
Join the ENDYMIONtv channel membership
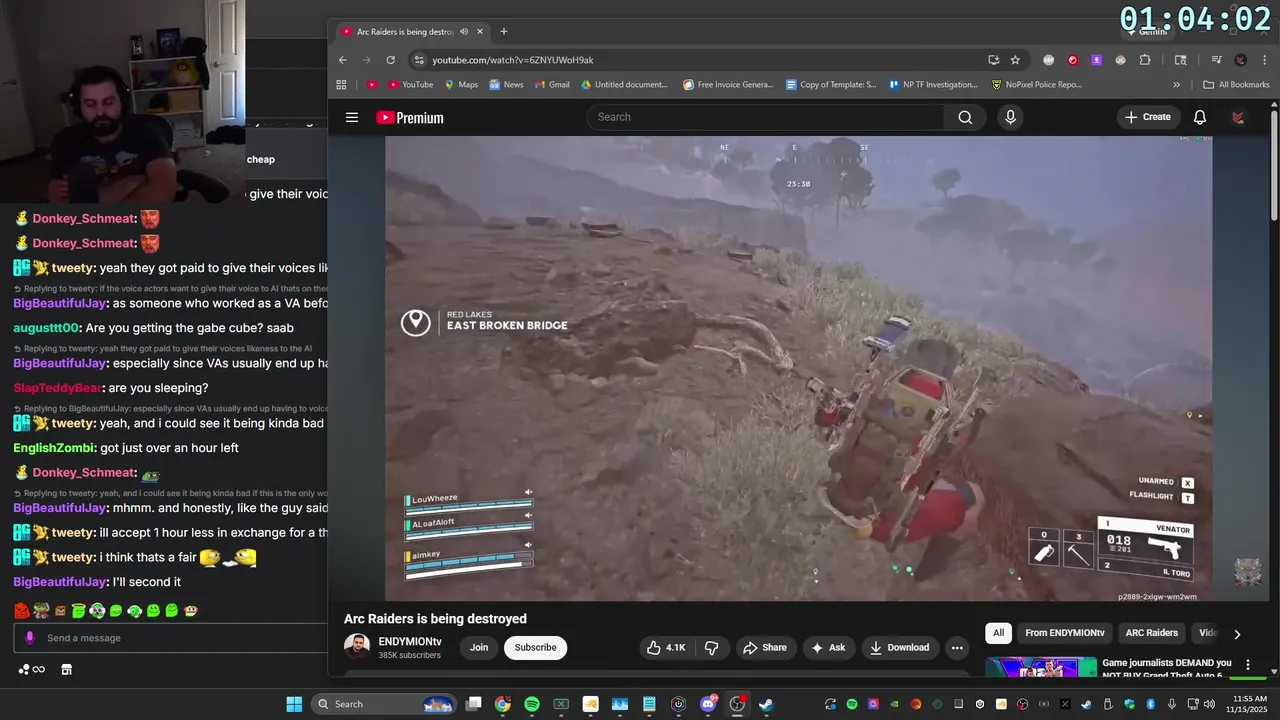479,648
